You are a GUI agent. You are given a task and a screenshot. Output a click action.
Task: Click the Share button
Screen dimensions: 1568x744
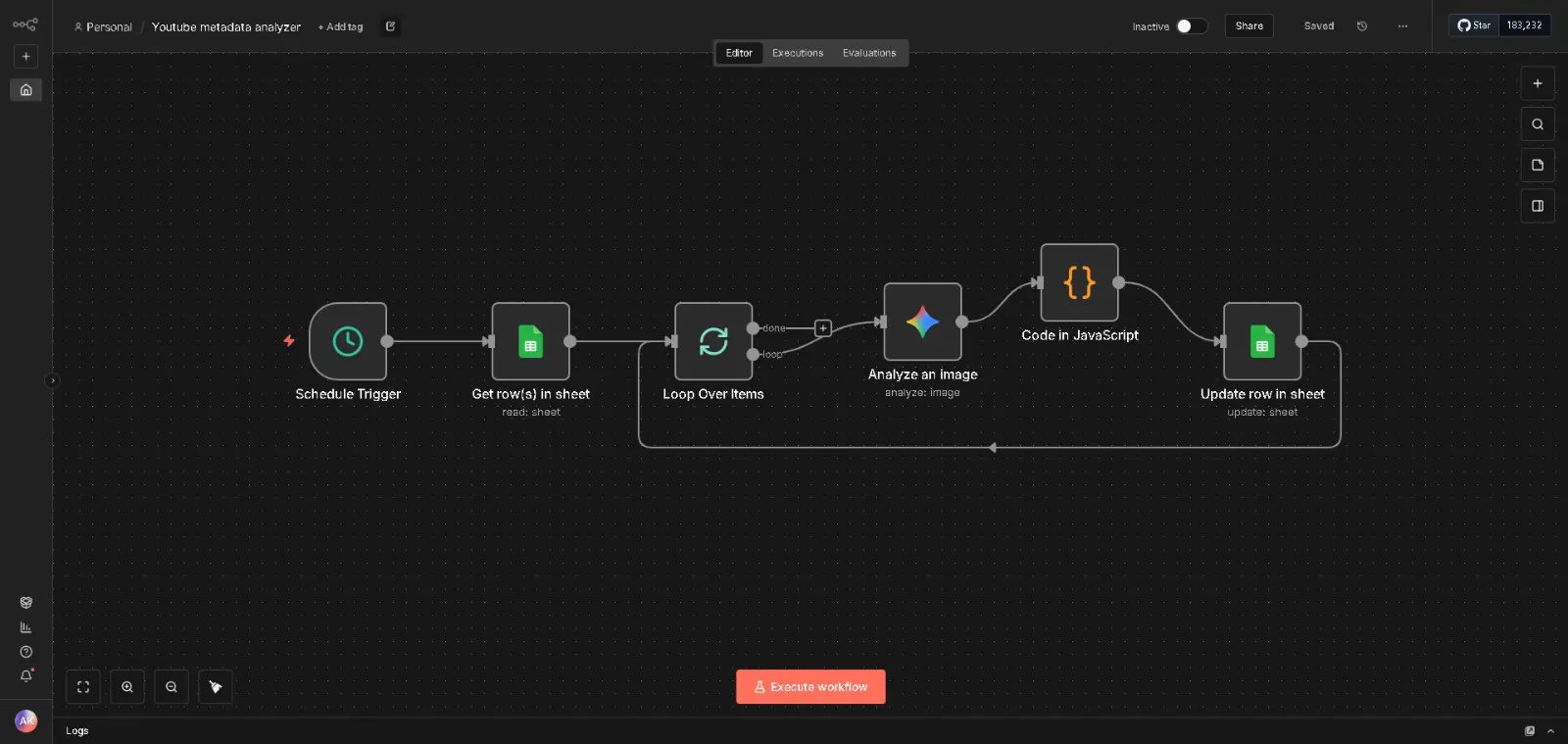coord(1249,26)
